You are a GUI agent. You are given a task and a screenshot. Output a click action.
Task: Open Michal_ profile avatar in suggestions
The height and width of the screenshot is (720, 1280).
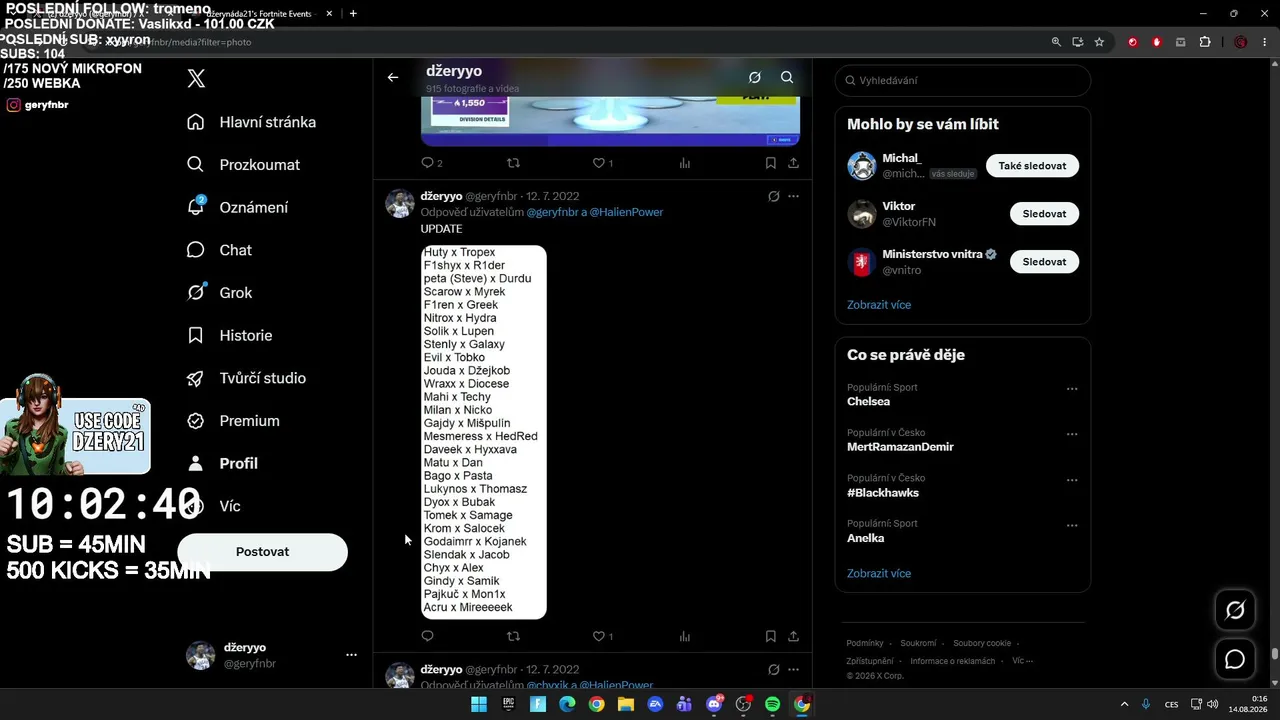(862, 166)
